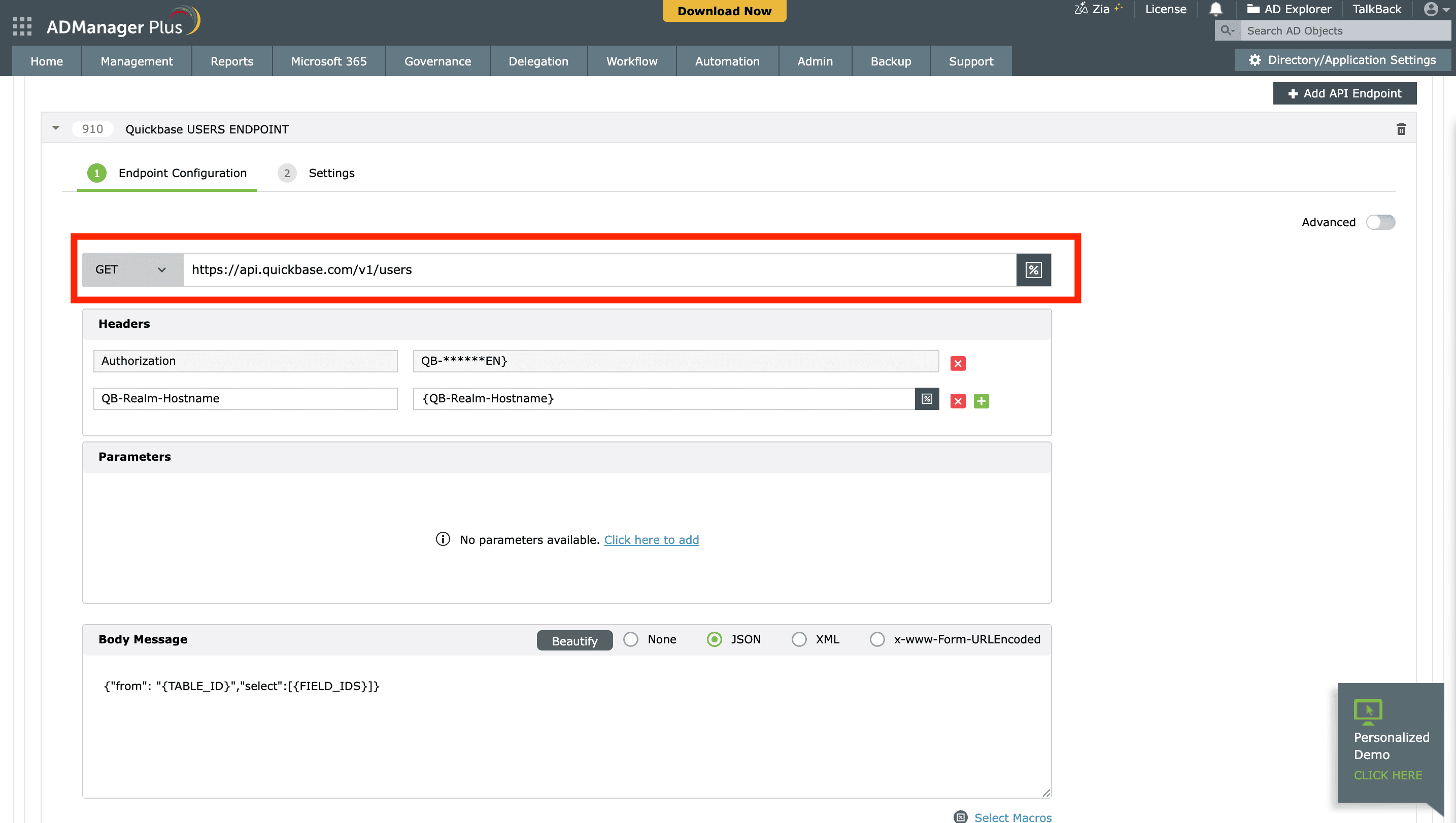
Task: Insert a macro into the endpoint URL field
Action: coord(1033,269)
